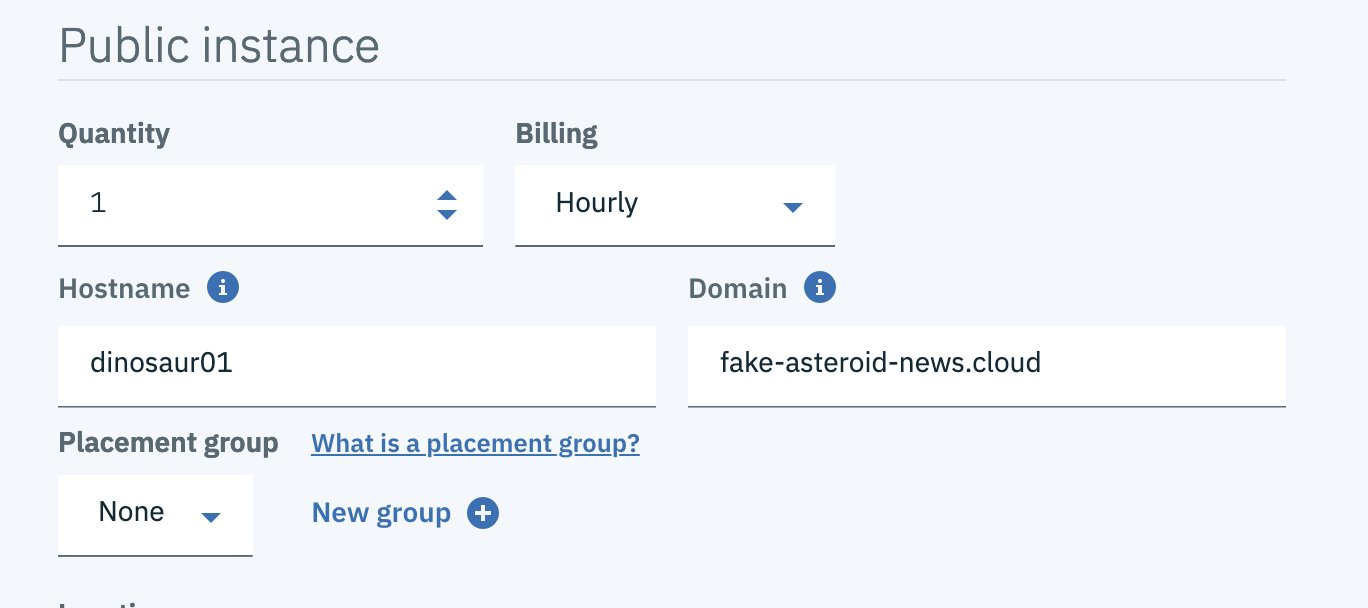The width and height of the screenshot is (1368, 608).
Task: Click inside the Quantity number field
Action: (x=240, y=204)
